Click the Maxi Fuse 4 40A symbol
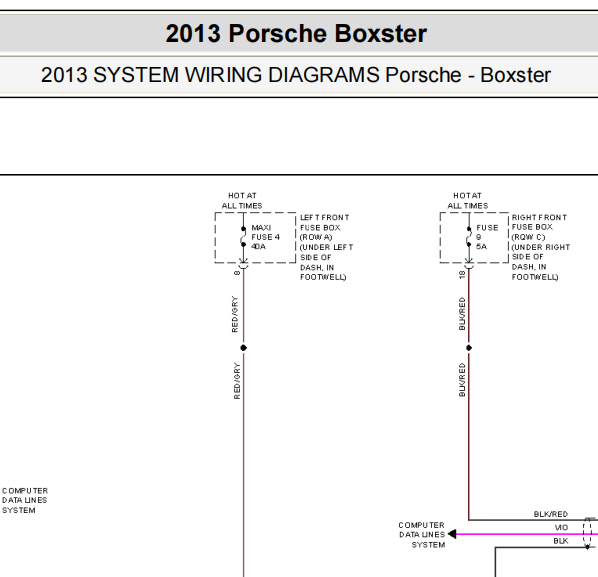598x577 pixels. click(243, 237)
